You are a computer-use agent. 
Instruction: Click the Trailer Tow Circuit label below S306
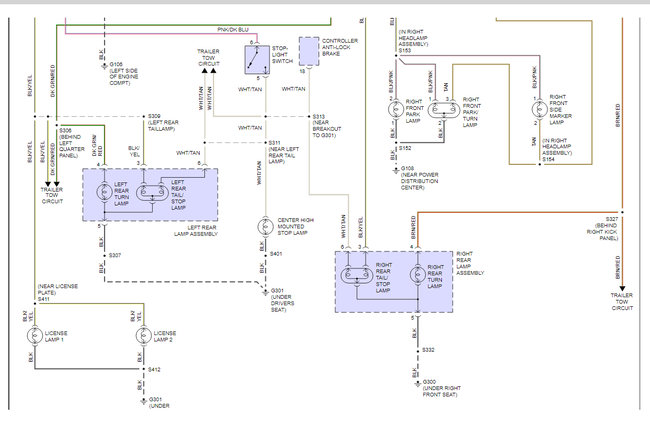52,195
